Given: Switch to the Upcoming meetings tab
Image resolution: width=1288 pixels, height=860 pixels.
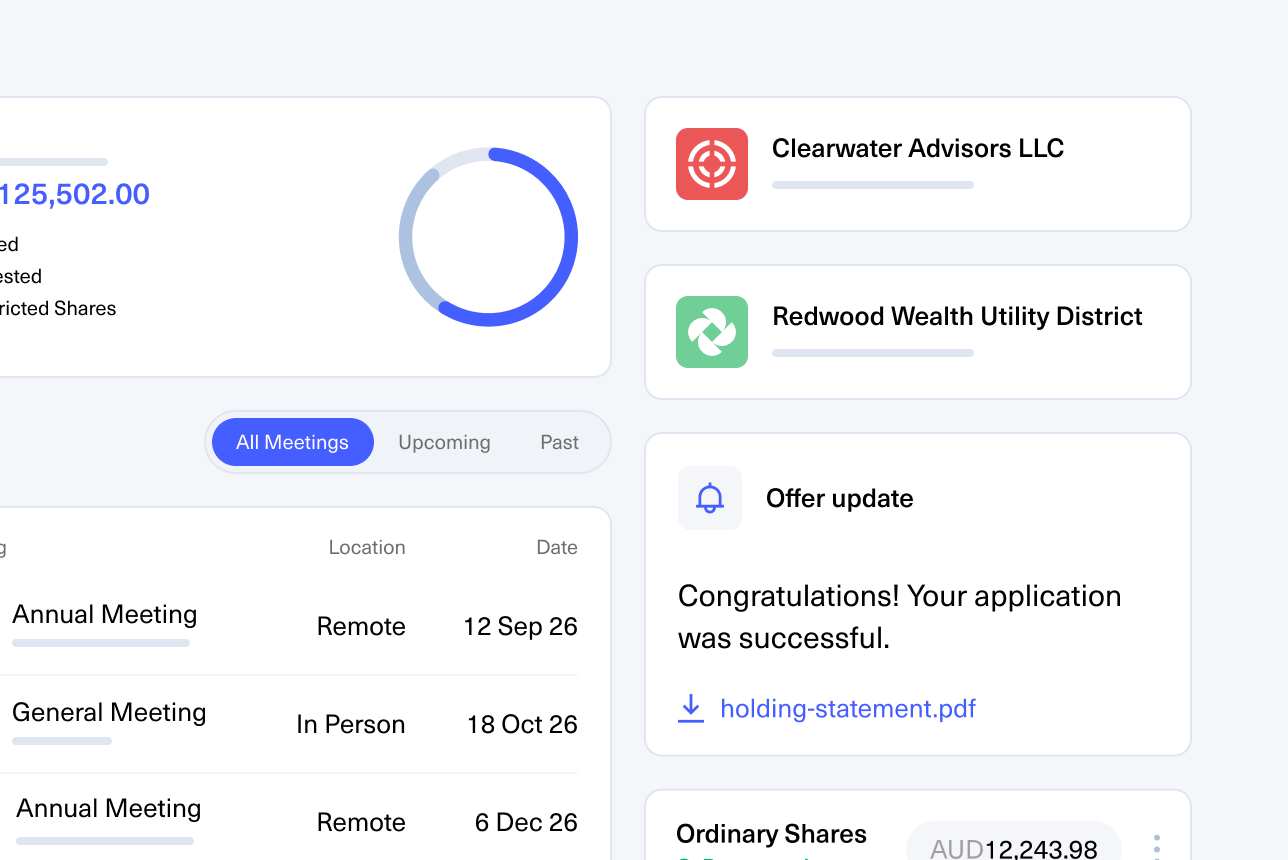Looking at the screenshot, I should pyautogui.click(x=444, y=442).
